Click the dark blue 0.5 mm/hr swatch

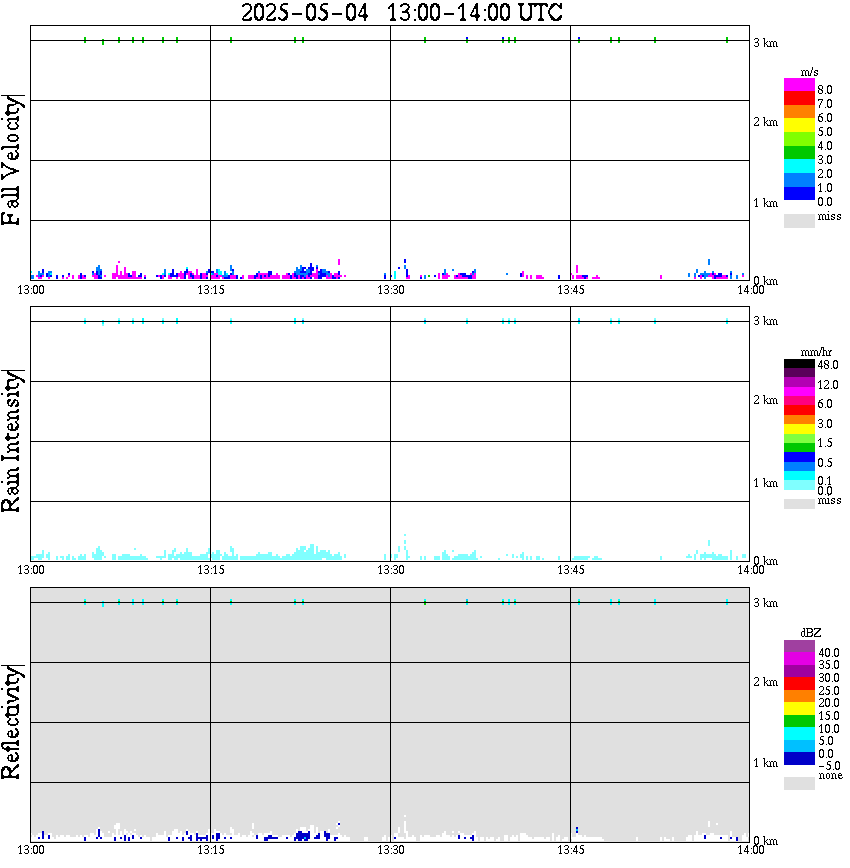coord(799,457)
